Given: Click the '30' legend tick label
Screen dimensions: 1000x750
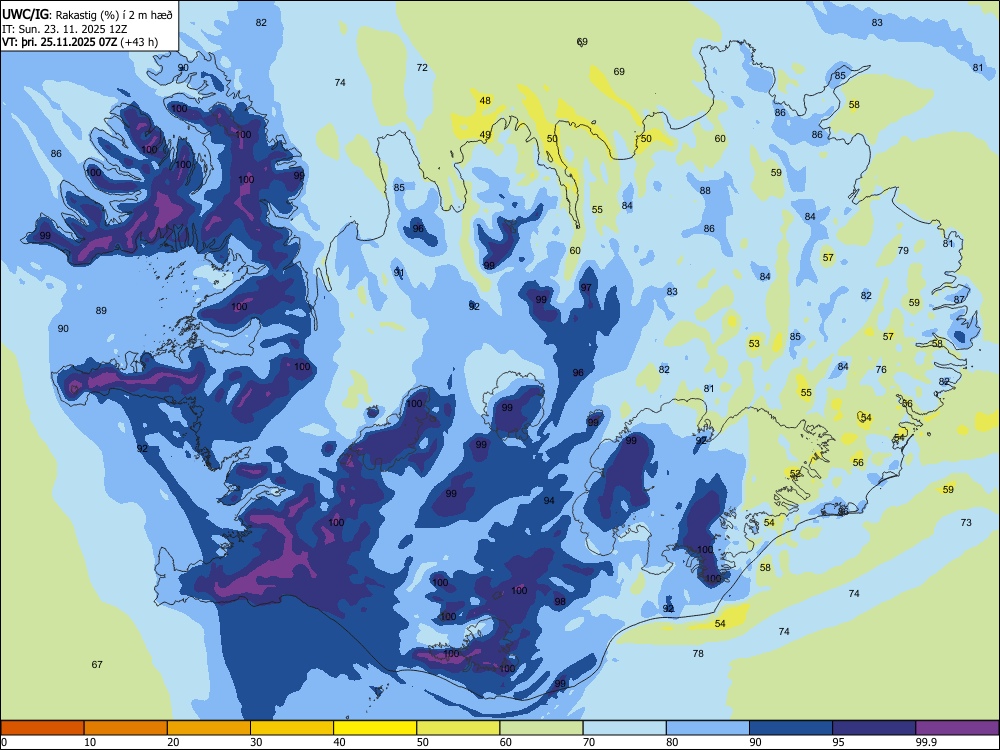Looking at the screenshot, I should [256, 742].
